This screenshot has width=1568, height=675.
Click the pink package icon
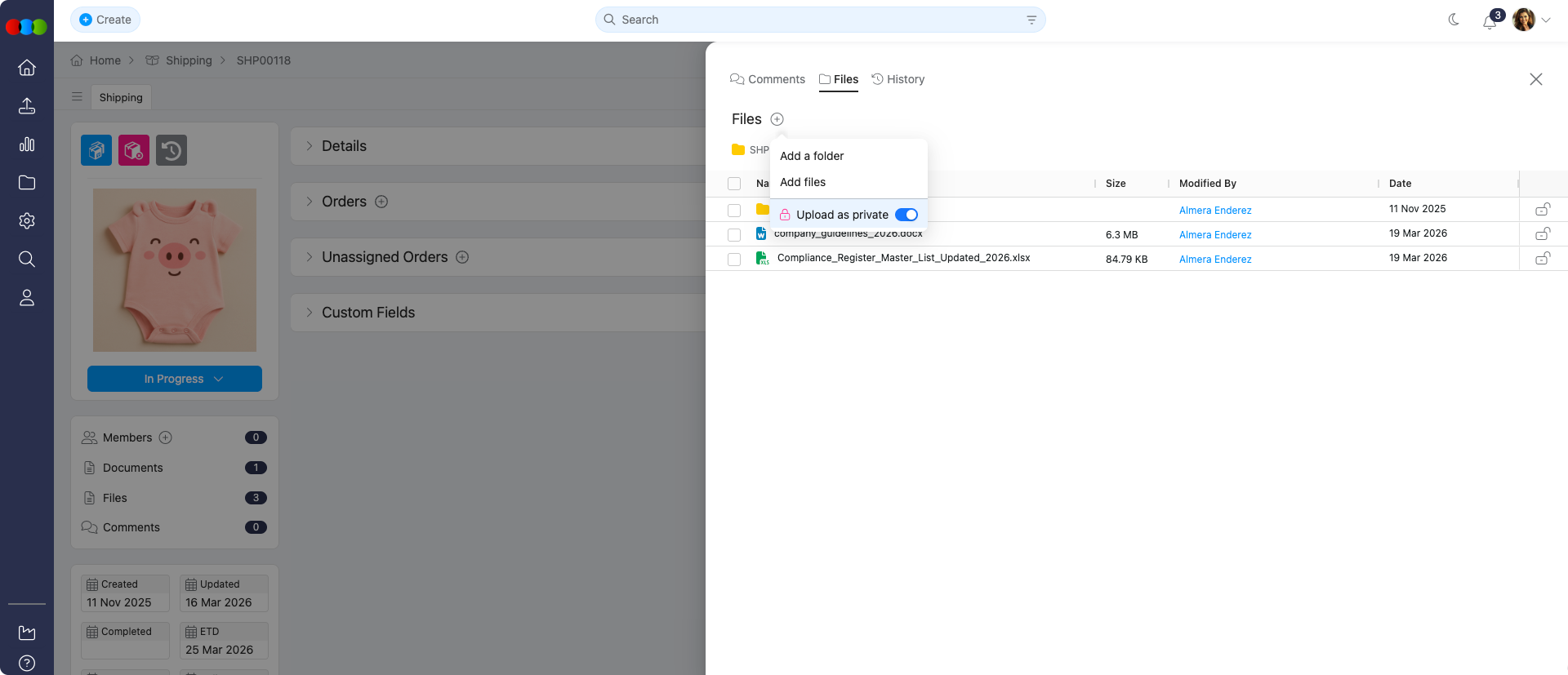coord(134,150)
